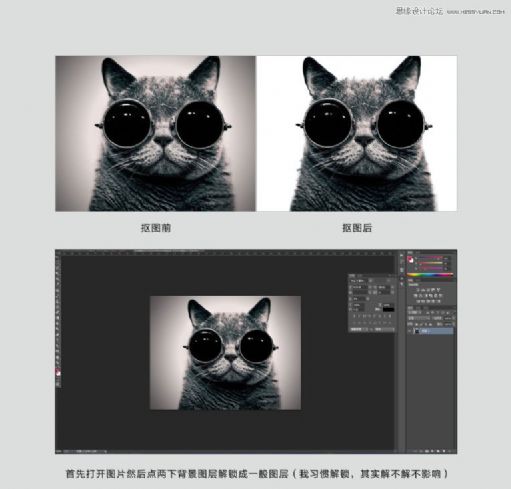The width and height of the screenshot is (511, 489).
Task: Click the red R slider in Color panel
Action: point(430,258)
